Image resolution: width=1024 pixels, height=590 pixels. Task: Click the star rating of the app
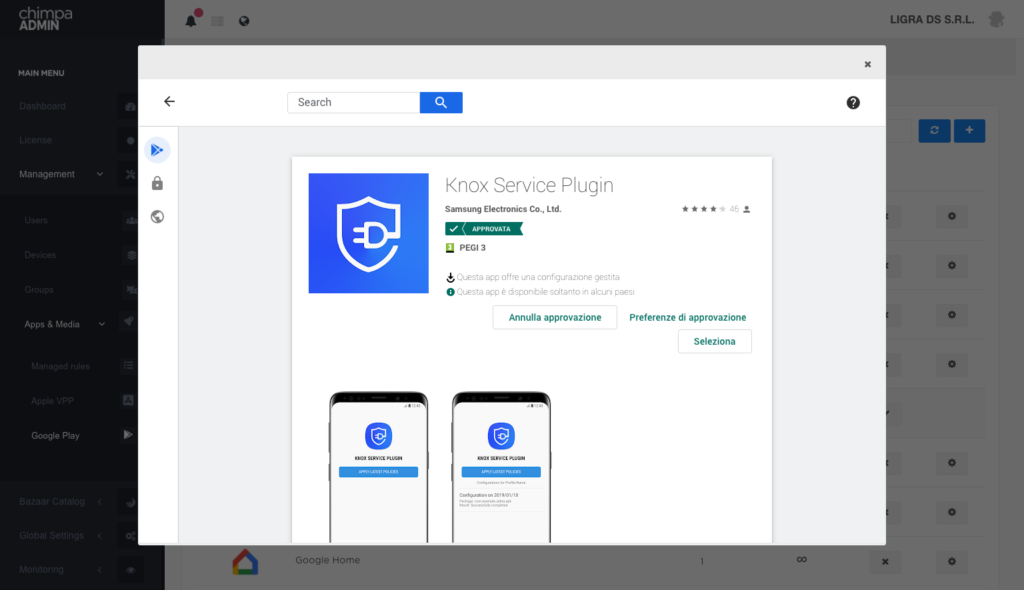[x=704, y=209]
